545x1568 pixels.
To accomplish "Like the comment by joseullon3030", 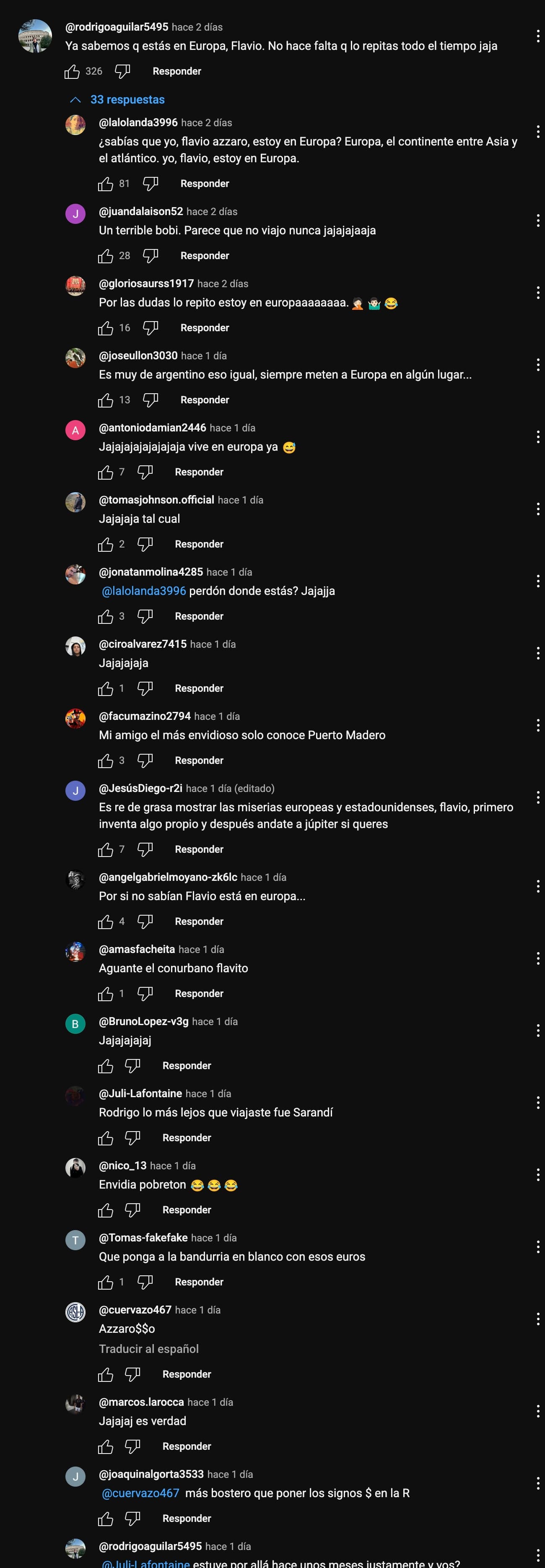I will (106, 400).
